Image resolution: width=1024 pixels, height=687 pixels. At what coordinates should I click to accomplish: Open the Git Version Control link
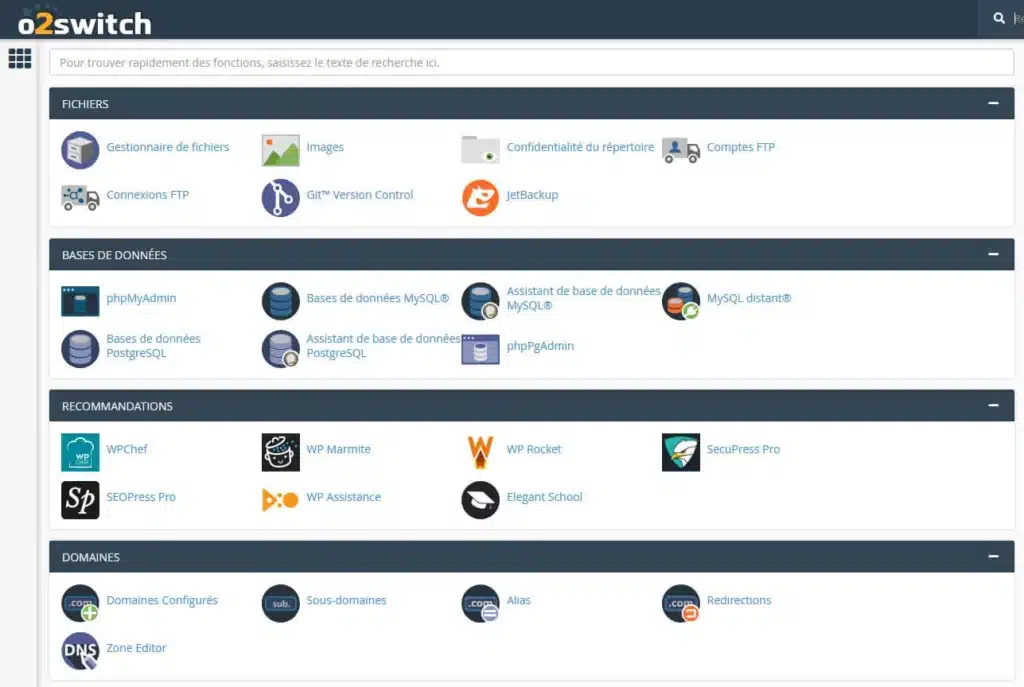[x=360, y=195]
